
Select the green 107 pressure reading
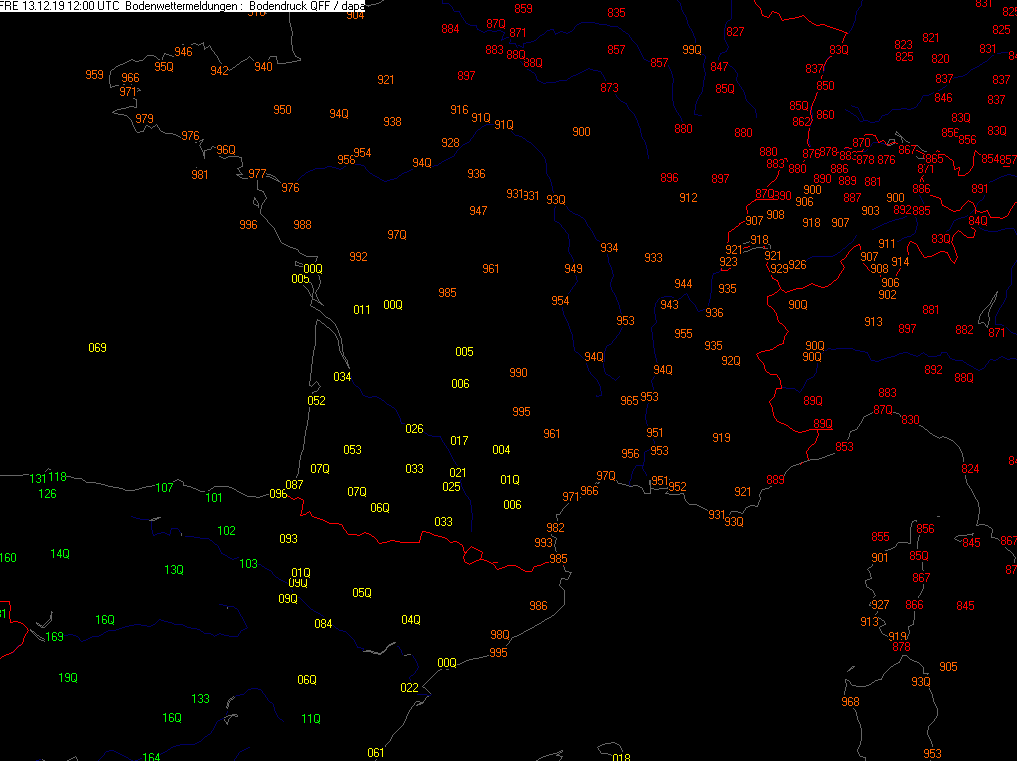(x=164, y=487)
